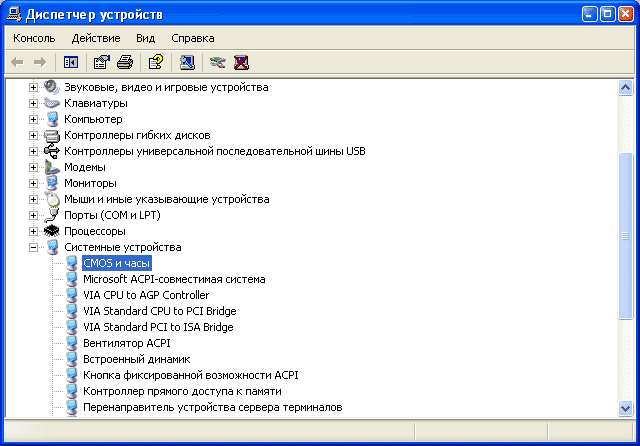This screenshot has width=640, height=446.
Task: Click the vertical scrollbar down arrow
Action: (x=626, y=410)
